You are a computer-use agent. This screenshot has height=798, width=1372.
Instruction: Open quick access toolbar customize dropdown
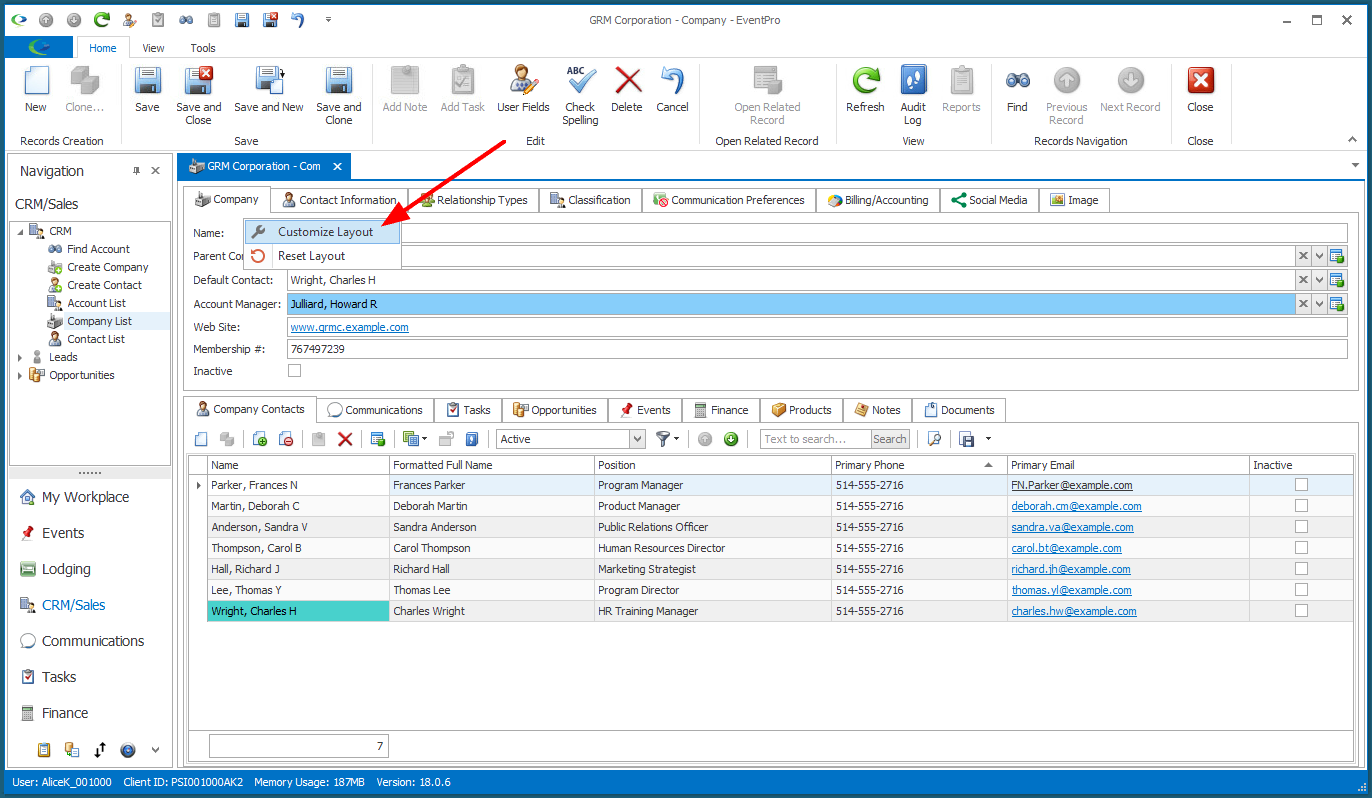(328, 19)
